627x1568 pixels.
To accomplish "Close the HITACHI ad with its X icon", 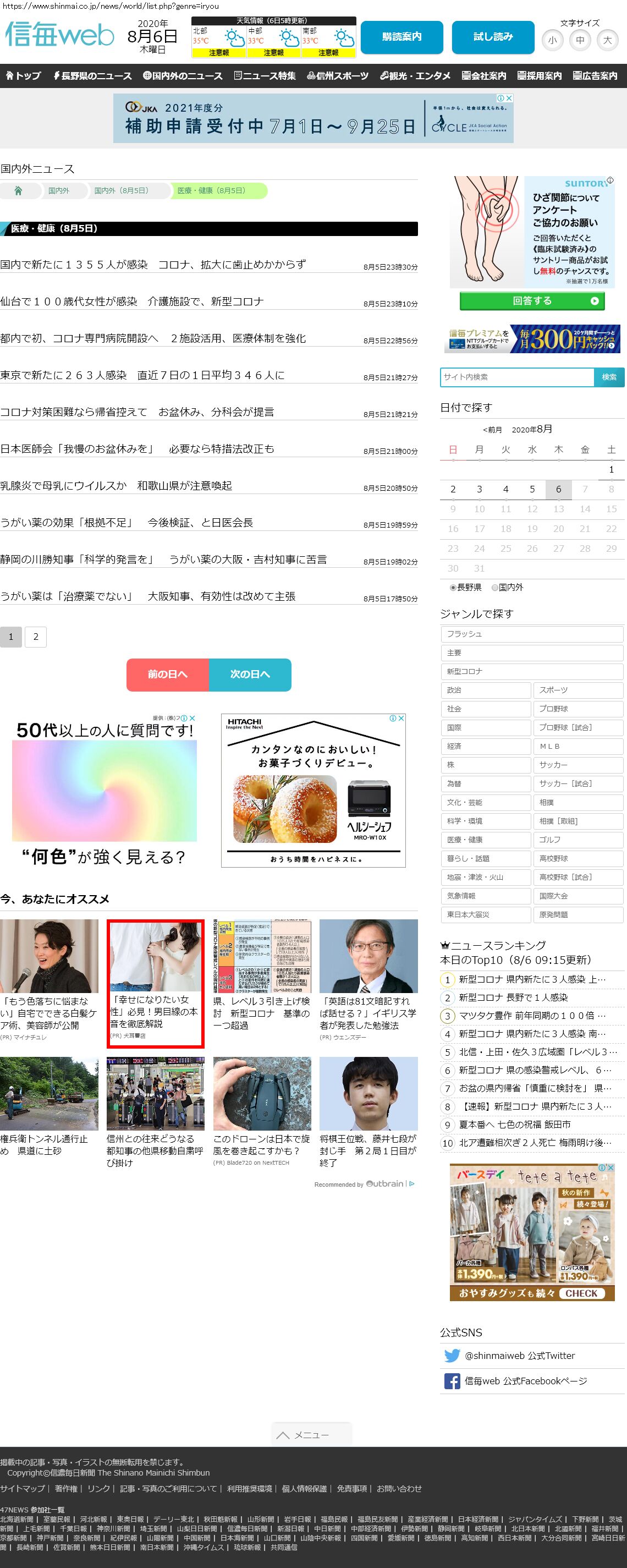I will pyautogui.click(x=401, y=719).
